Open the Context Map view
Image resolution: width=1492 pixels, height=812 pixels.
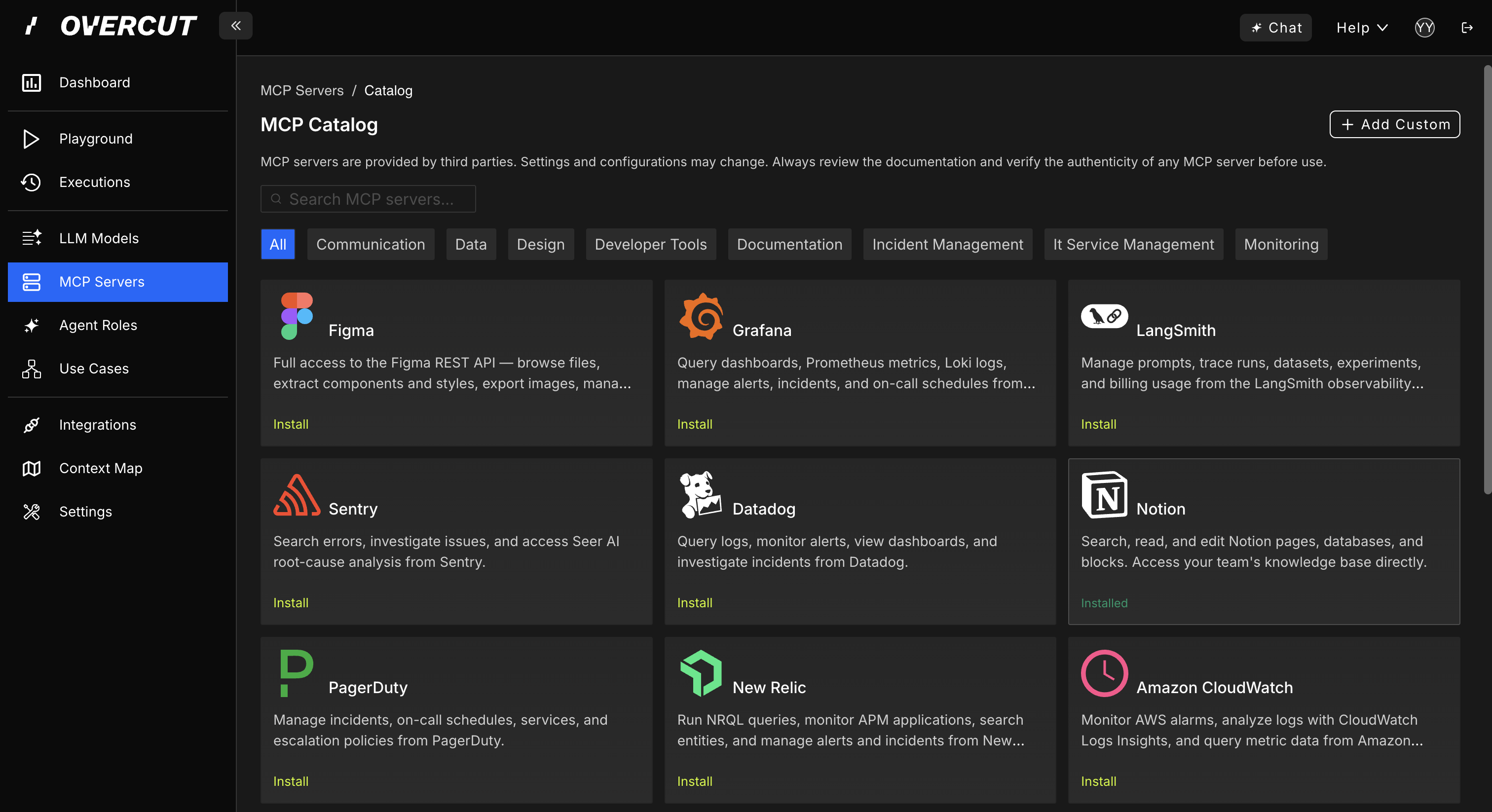(x=100, y=468)
